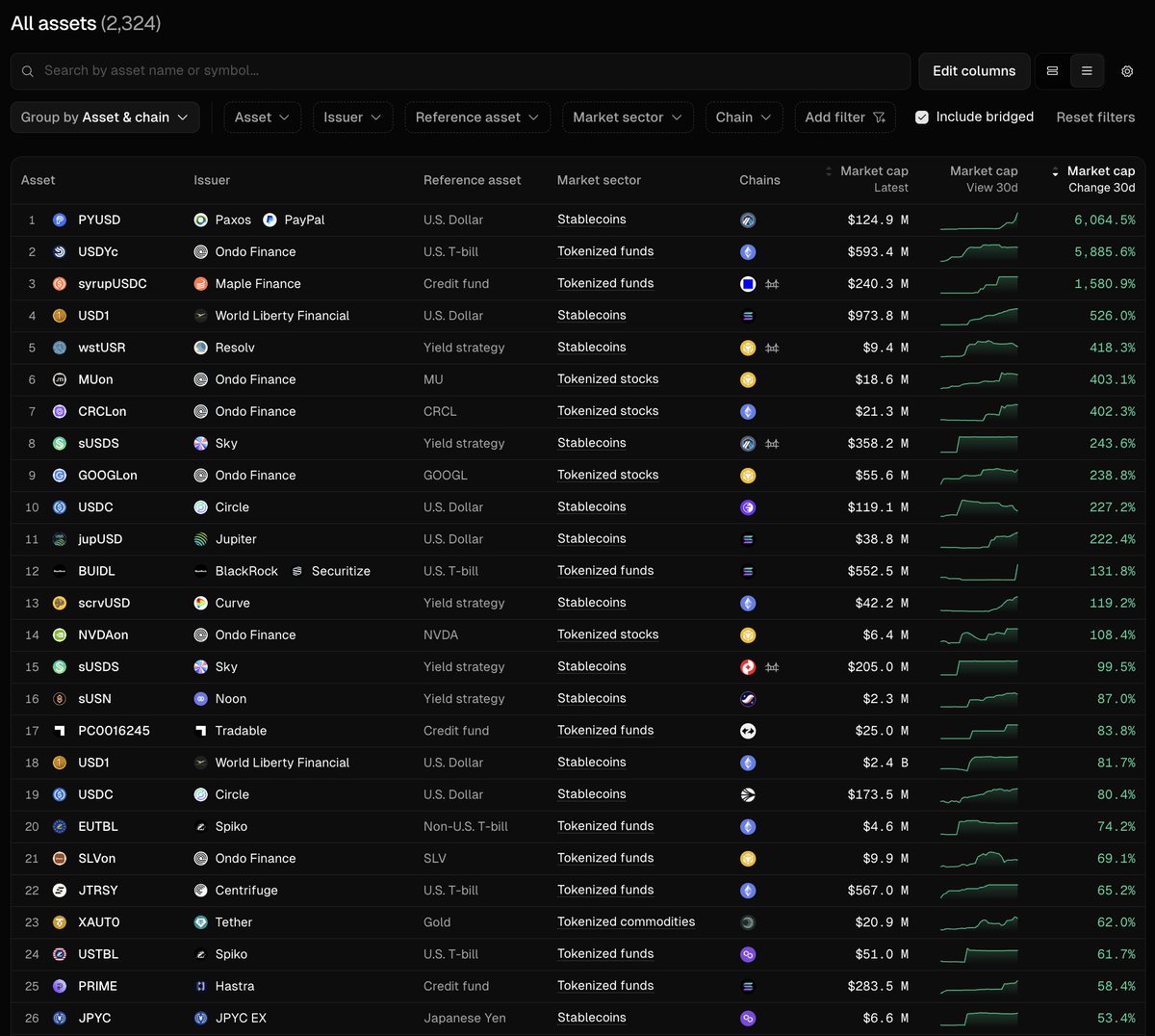1155x1036 pixels.
Task: Sort by Market cap Change 30d column
Action: [x=1099, y=179]
